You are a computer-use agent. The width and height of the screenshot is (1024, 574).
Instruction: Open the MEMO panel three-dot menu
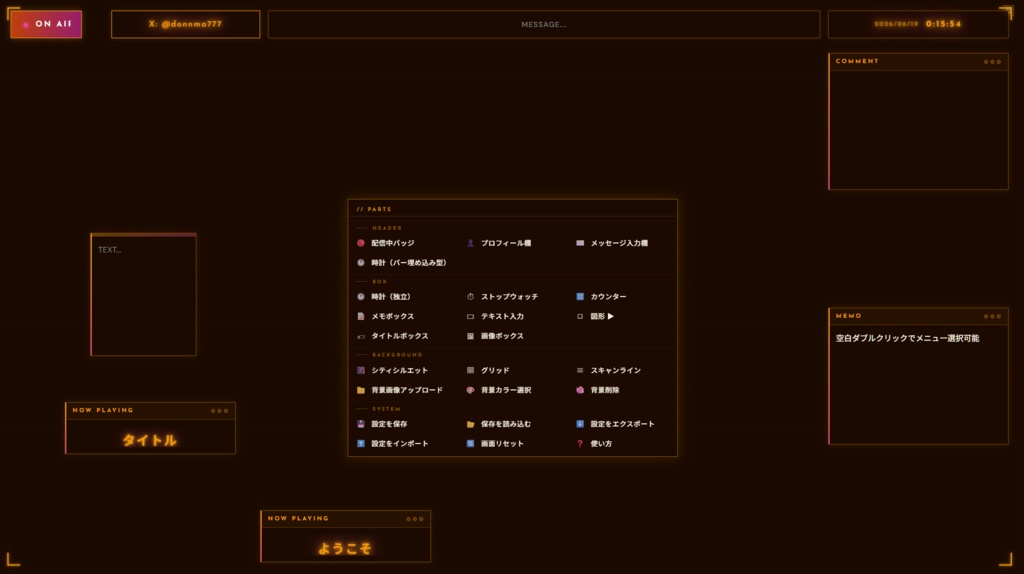(x=992, y=316)
